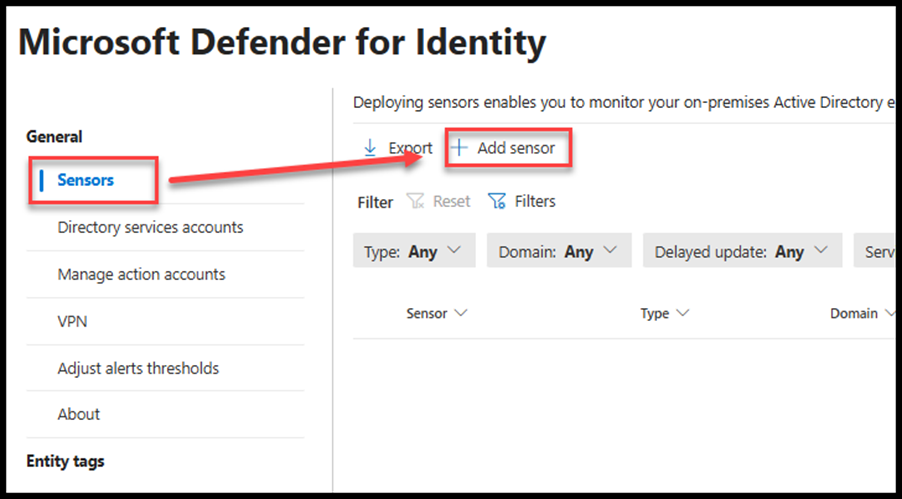Open the Domain: Any filter dropdown
This screenshot has width=902, height=499.
point(559,250)
